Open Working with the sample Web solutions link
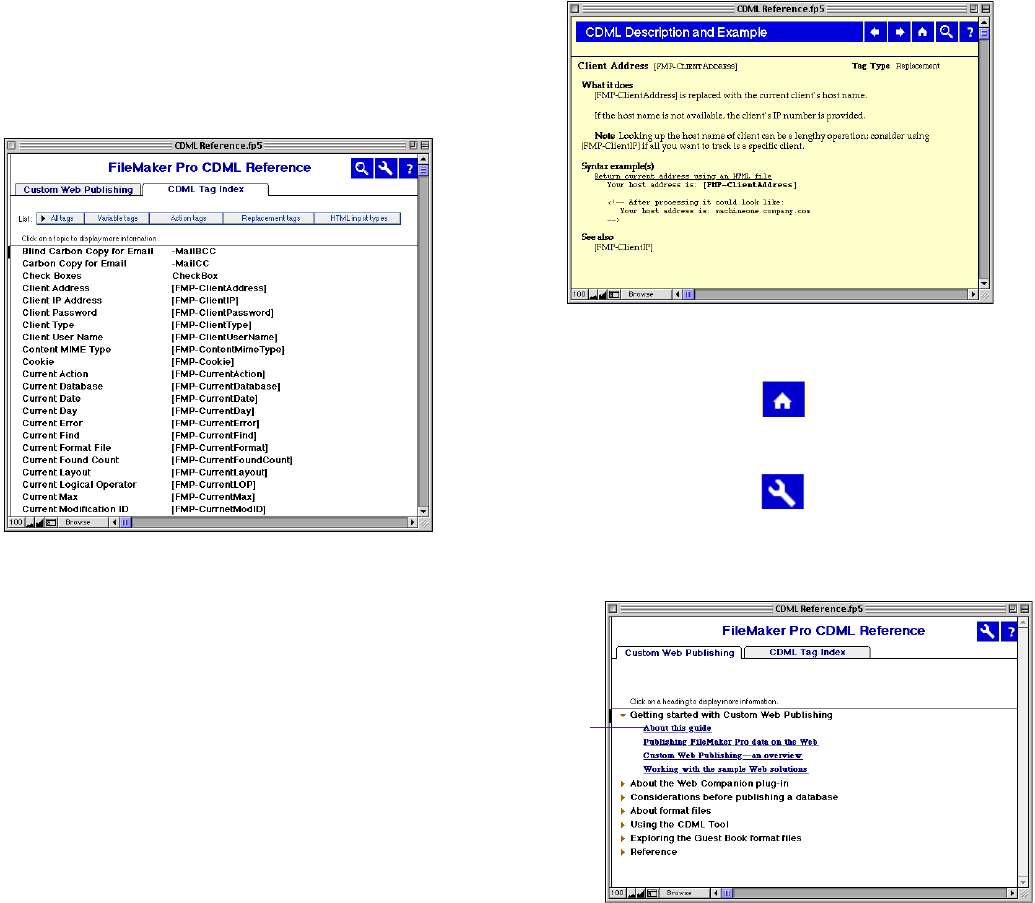The height and width of the screenshot is (903, 1035). tap(725, 769)
